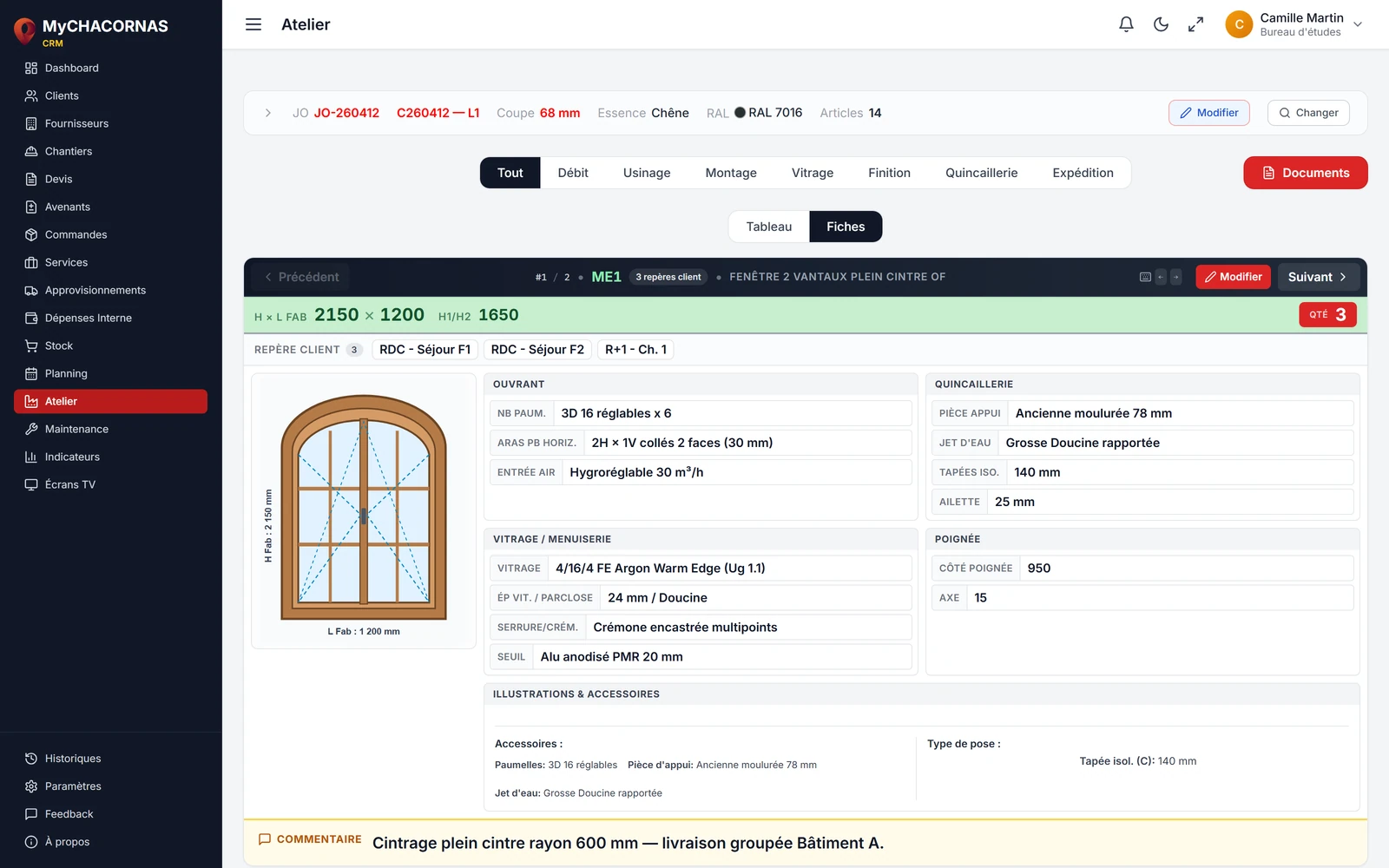Click the keyboard shortcuts icon
Viewport: 1389px width, 868px height.
click(1145, 277)
